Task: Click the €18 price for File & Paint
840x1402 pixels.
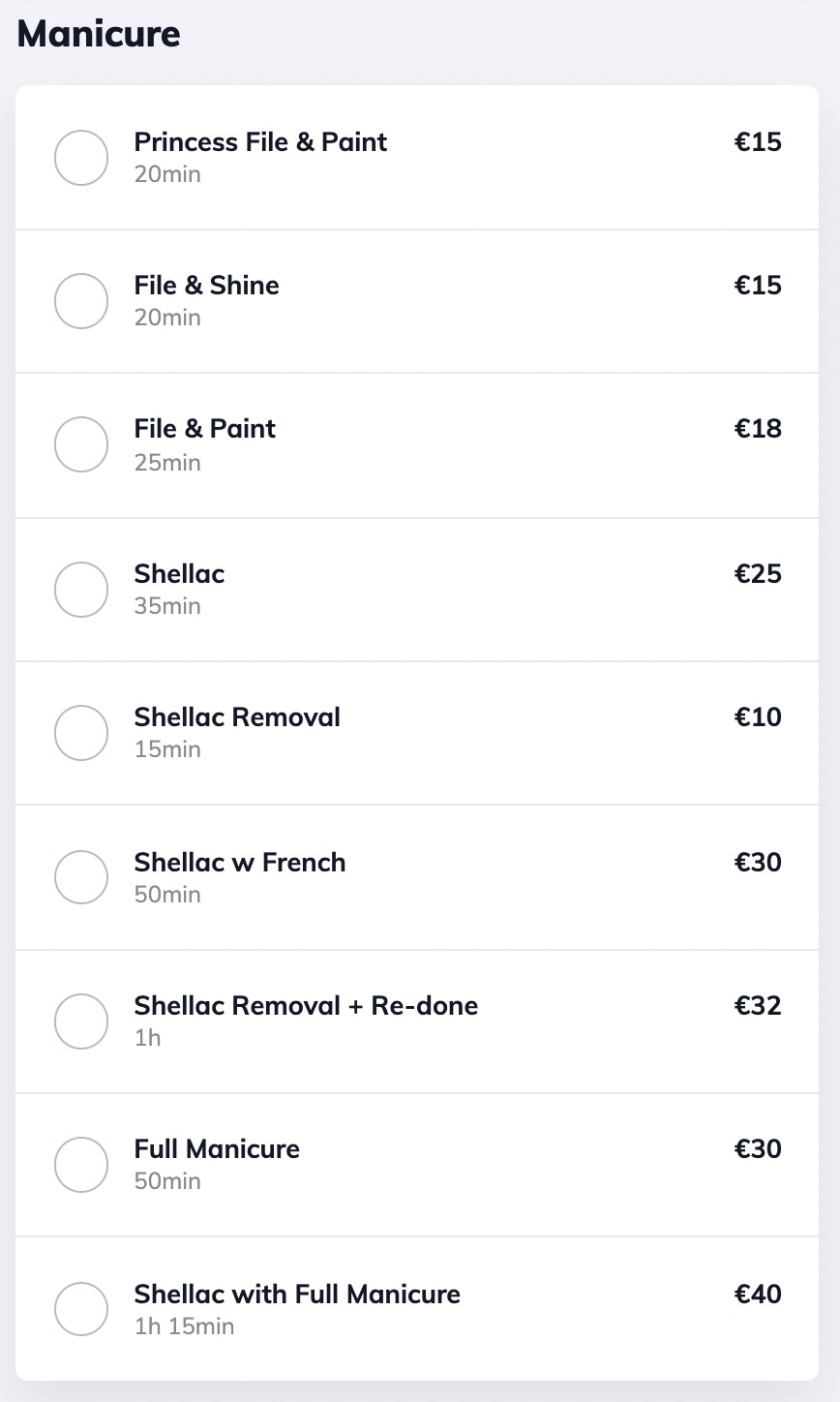Action: pyautogui.click(x=758, y=429)
